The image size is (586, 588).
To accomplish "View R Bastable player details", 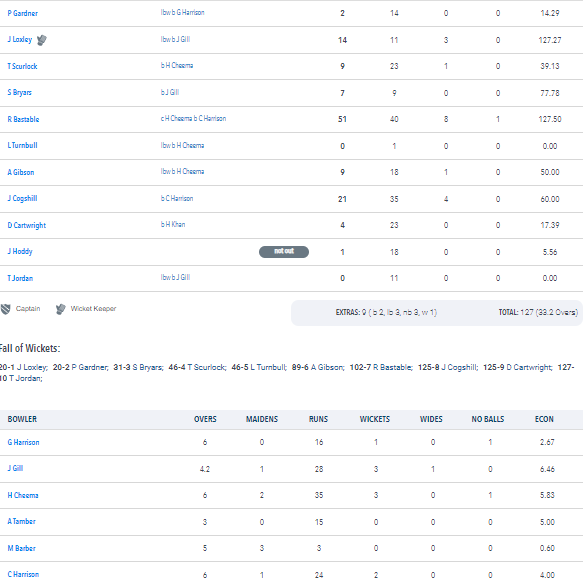I will pos(23,119).
